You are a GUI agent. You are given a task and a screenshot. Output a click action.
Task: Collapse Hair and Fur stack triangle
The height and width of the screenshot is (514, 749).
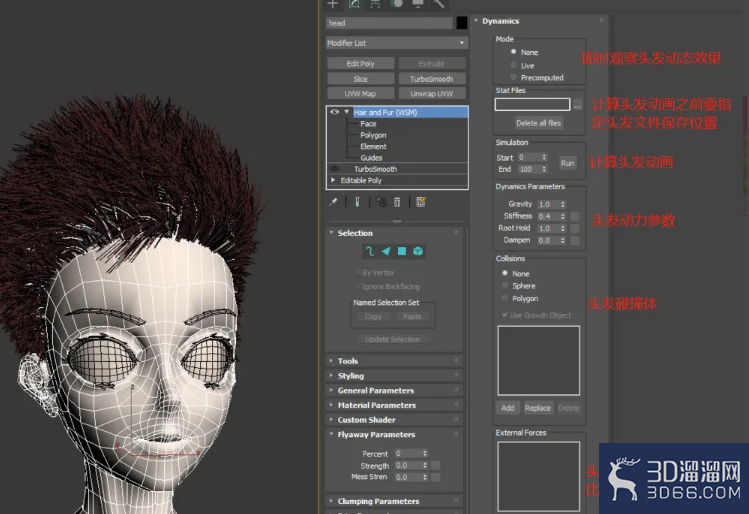[346, 112]
